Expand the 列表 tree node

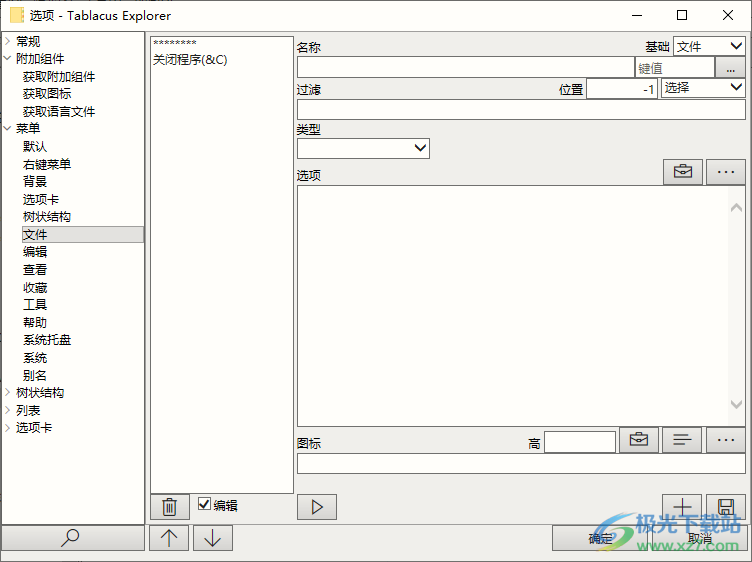coord(8,410)
